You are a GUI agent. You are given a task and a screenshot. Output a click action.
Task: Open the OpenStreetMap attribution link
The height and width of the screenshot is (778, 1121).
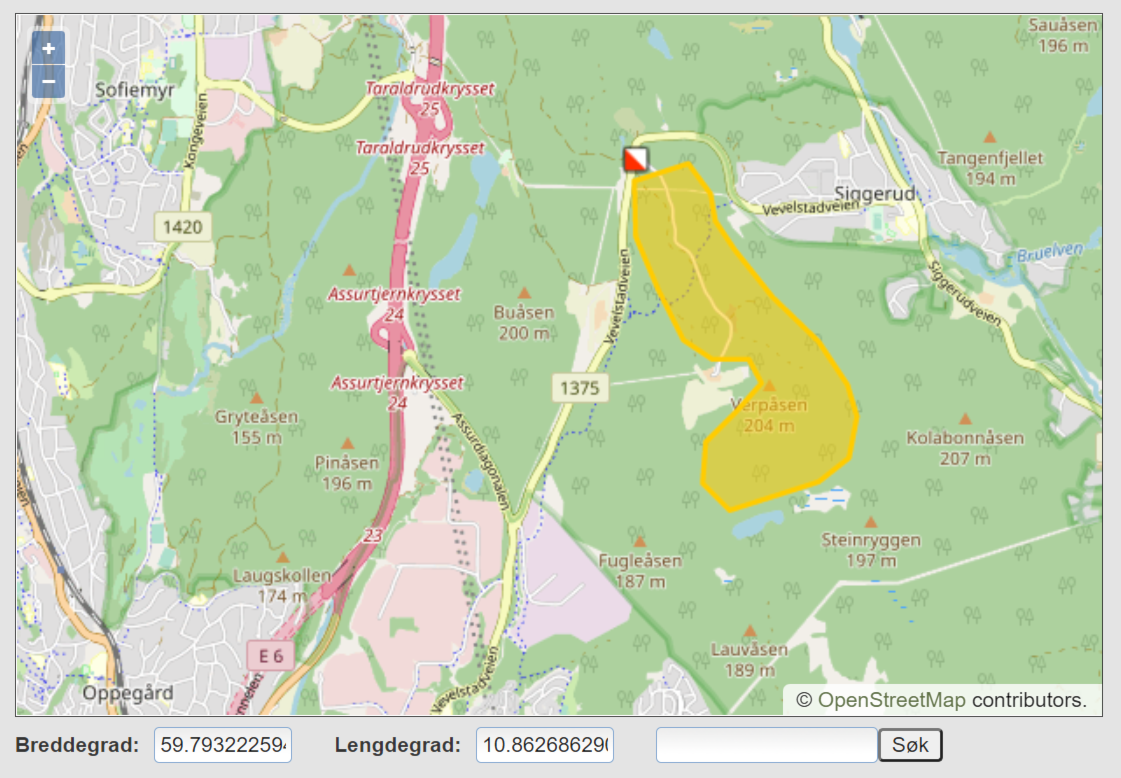pyautogui.click(x=891, y=700)
